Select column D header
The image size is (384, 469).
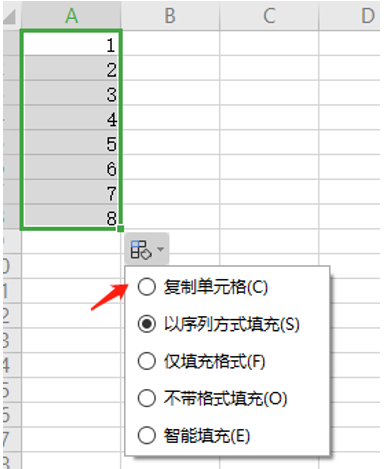click(x=349, y=15)
